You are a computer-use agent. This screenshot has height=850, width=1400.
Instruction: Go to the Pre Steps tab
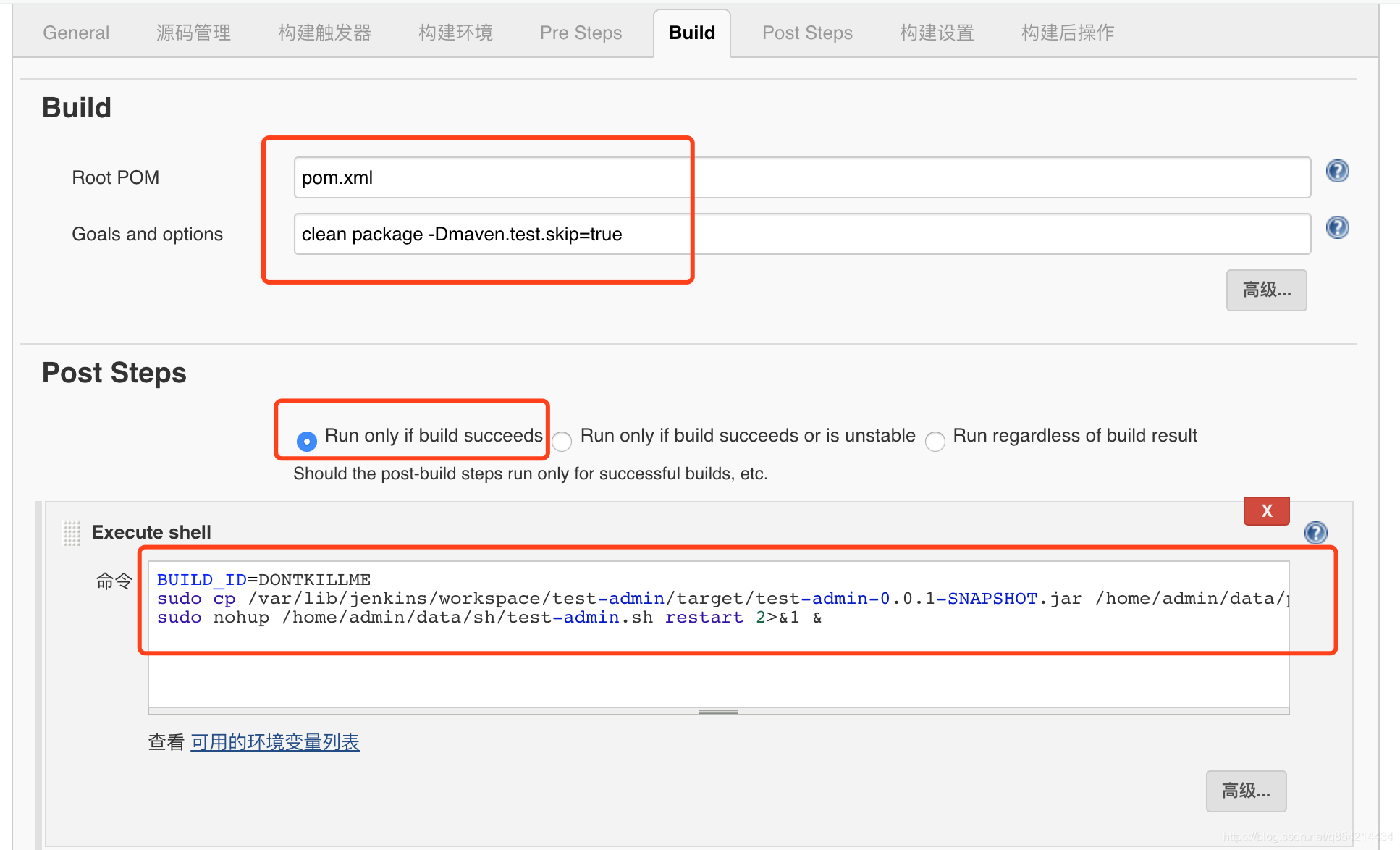pyautogui.click(x=580, y=33)
